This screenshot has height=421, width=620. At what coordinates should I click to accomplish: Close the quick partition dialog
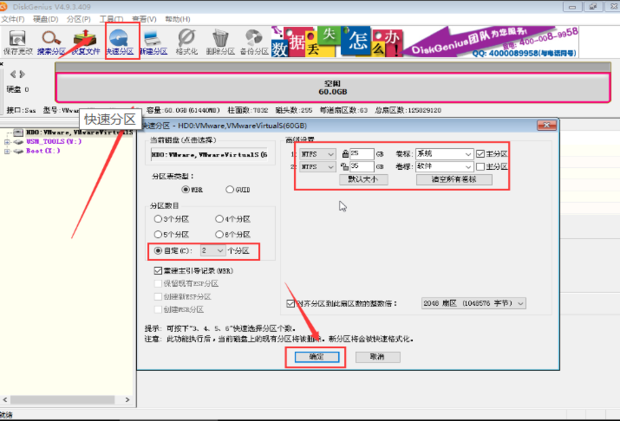coord(547,125)
